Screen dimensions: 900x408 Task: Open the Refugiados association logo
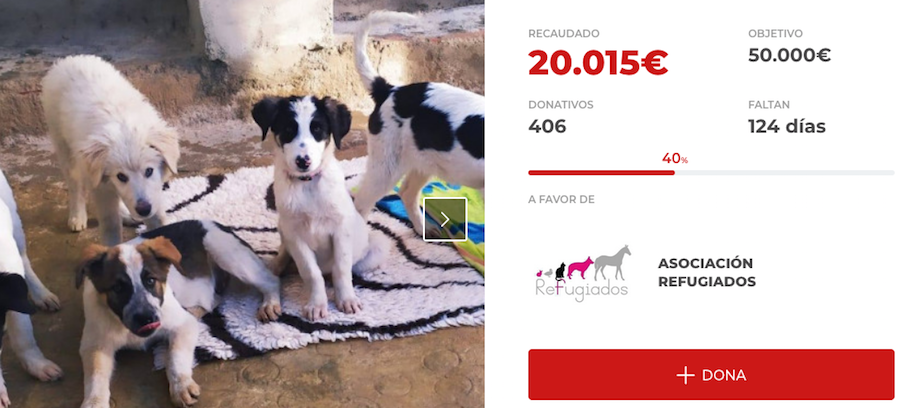click(x=583, y=273)
